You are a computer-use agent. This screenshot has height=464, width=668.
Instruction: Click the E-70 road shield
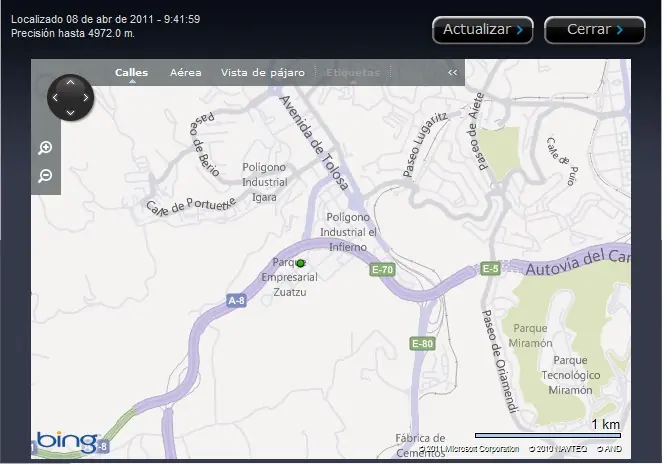(382, 270)
